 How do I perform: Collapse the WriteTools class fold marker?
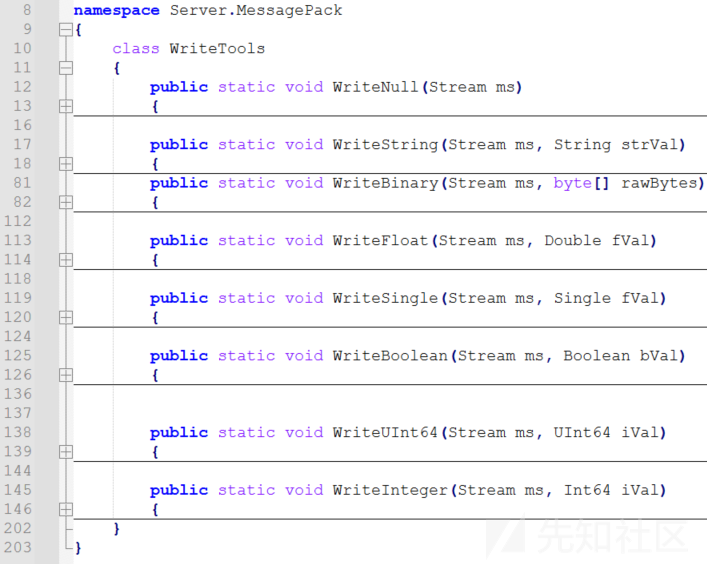[66, 68]
